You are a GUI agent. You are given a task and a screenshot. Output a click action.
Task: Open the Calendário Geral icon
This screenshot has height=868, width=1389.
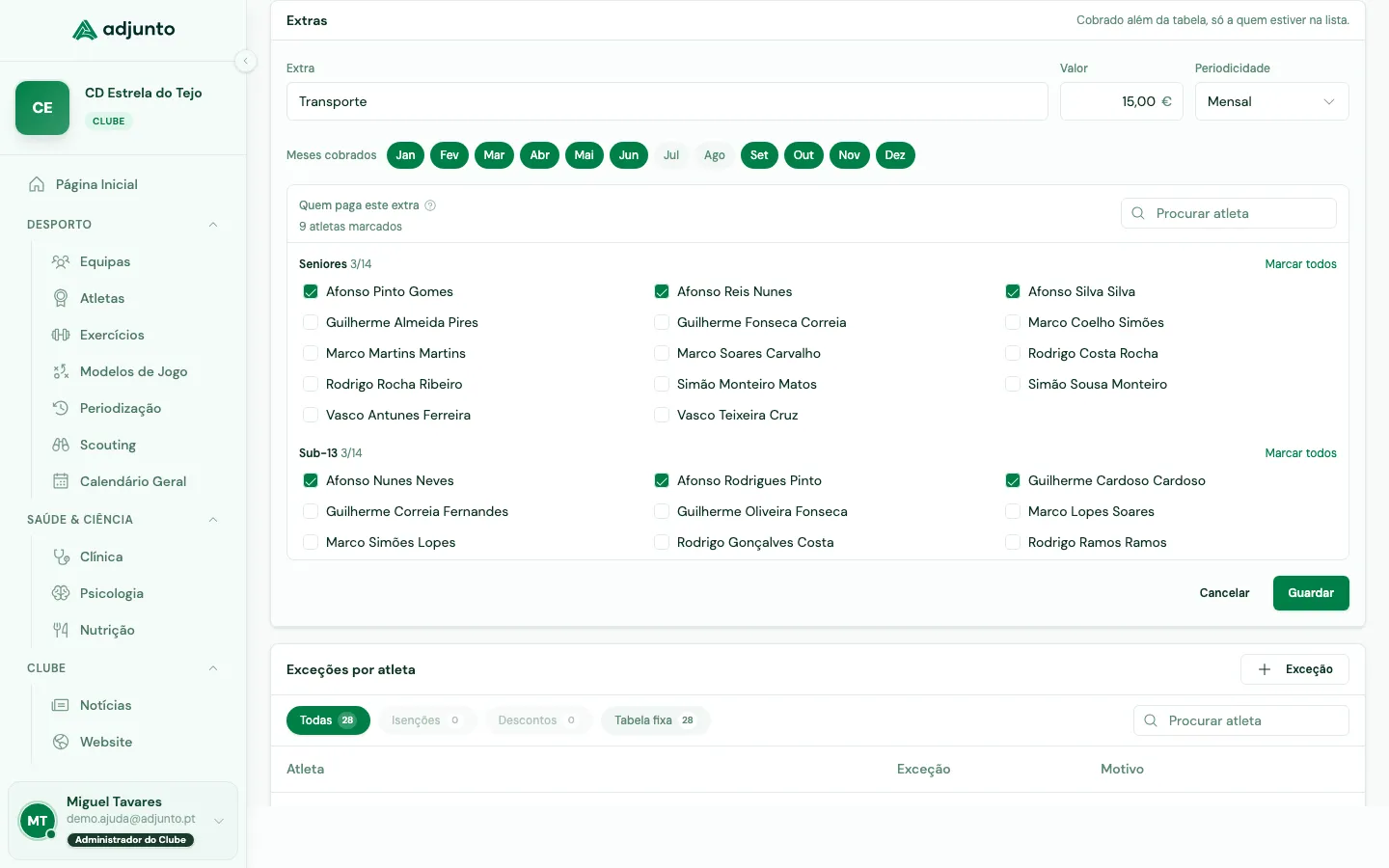(x=61, y=481)
